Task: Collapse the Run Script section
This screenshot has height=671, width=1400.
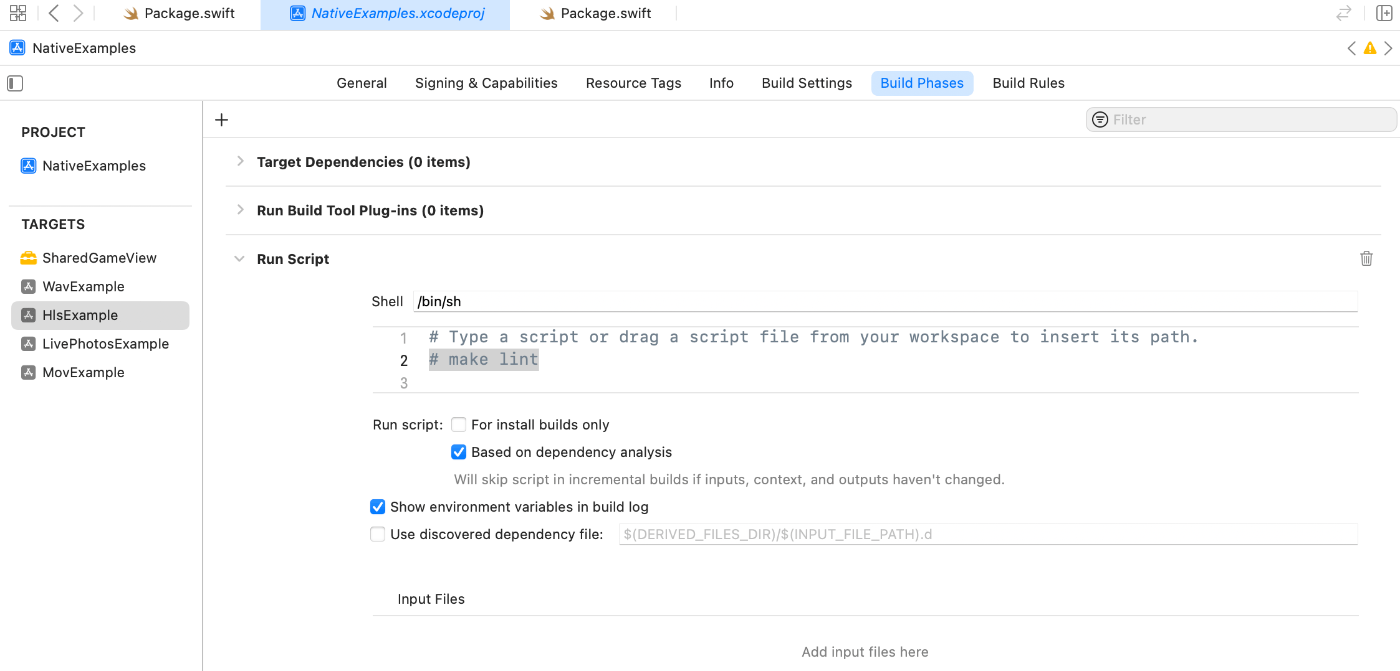Action: (239, 259)
